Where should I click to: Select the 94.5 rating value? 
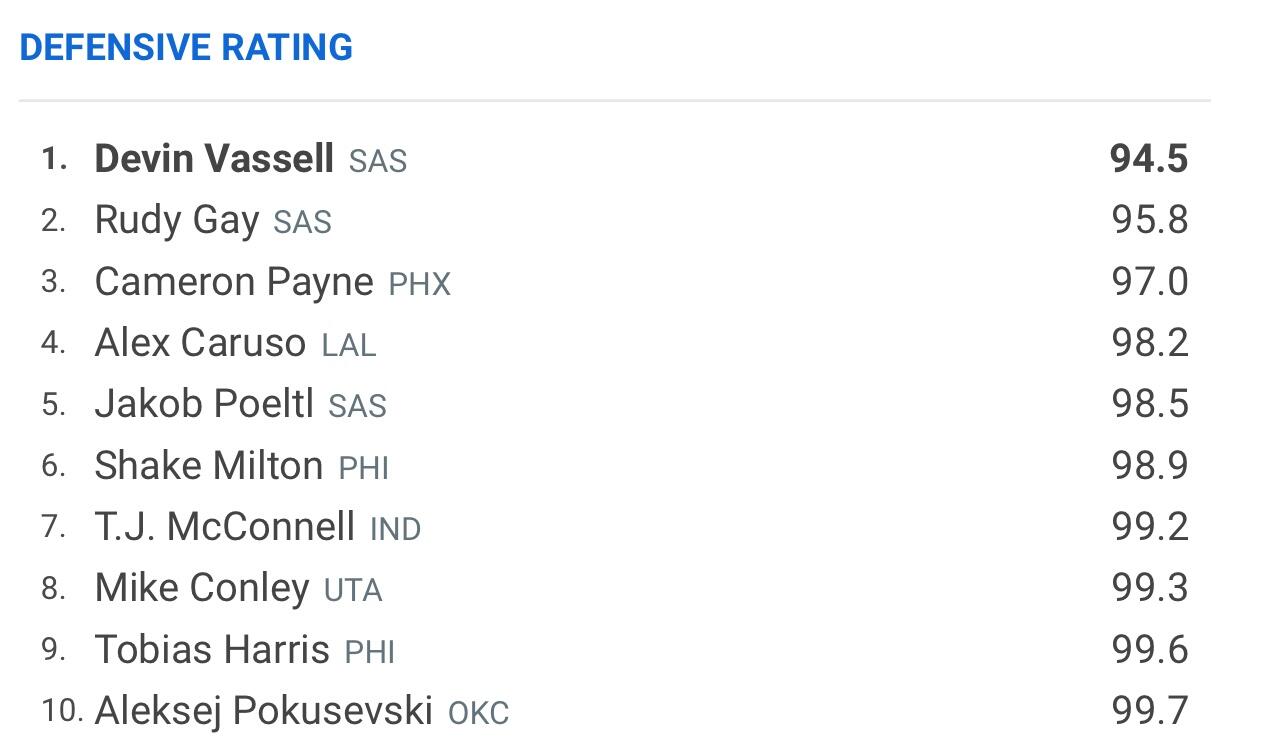tap(1149, 159)
